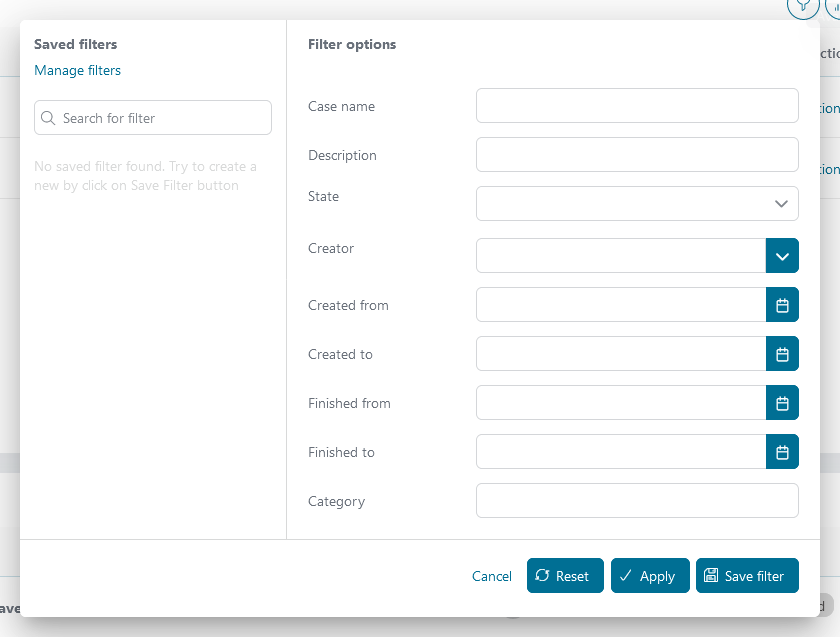
Task: Click the Description input field
Action: click(x=637, y=155)
